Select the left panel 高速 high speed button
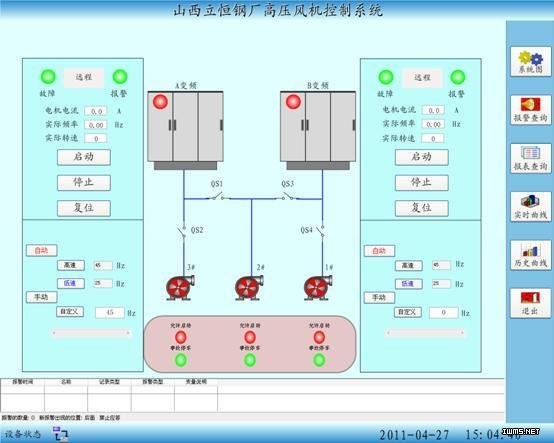This screenshot has width=554, height=443. click(x=71, y=265)
